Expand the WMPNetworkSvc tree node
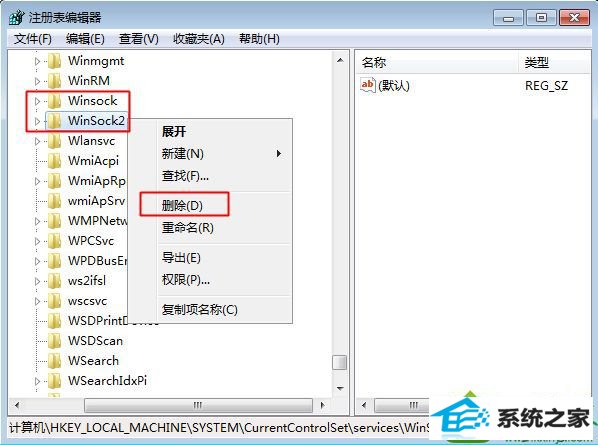The image size is (598, 445). 37,221
